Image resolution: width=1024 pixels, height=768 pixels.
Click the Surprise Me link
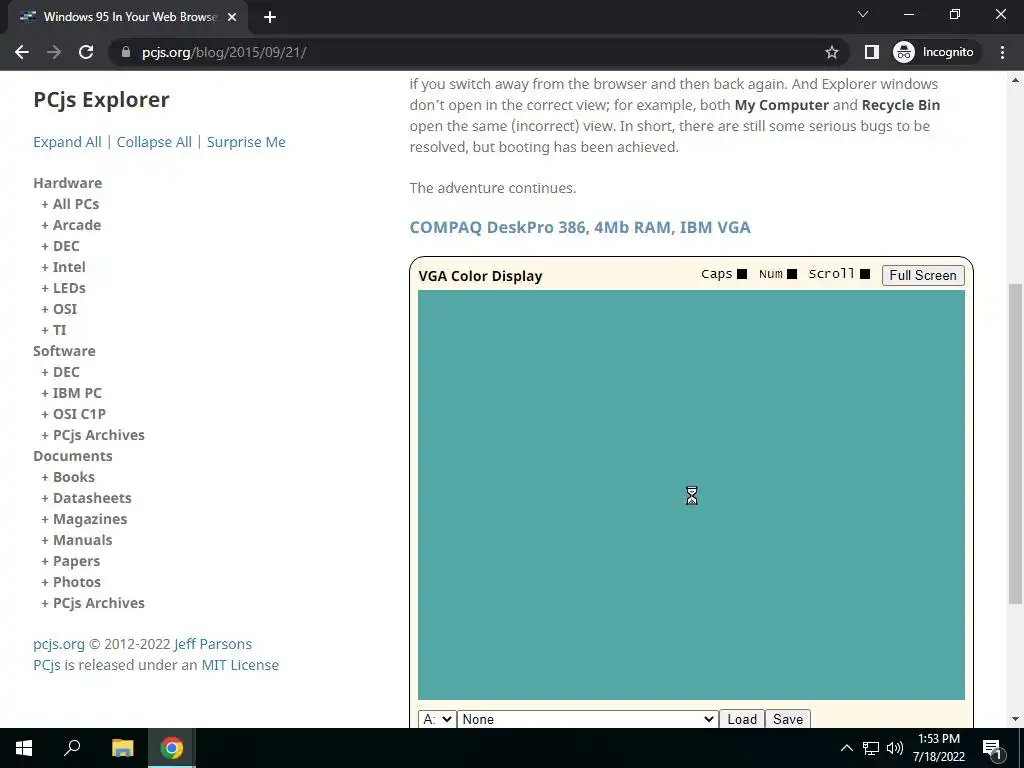(x=246, y=142)
